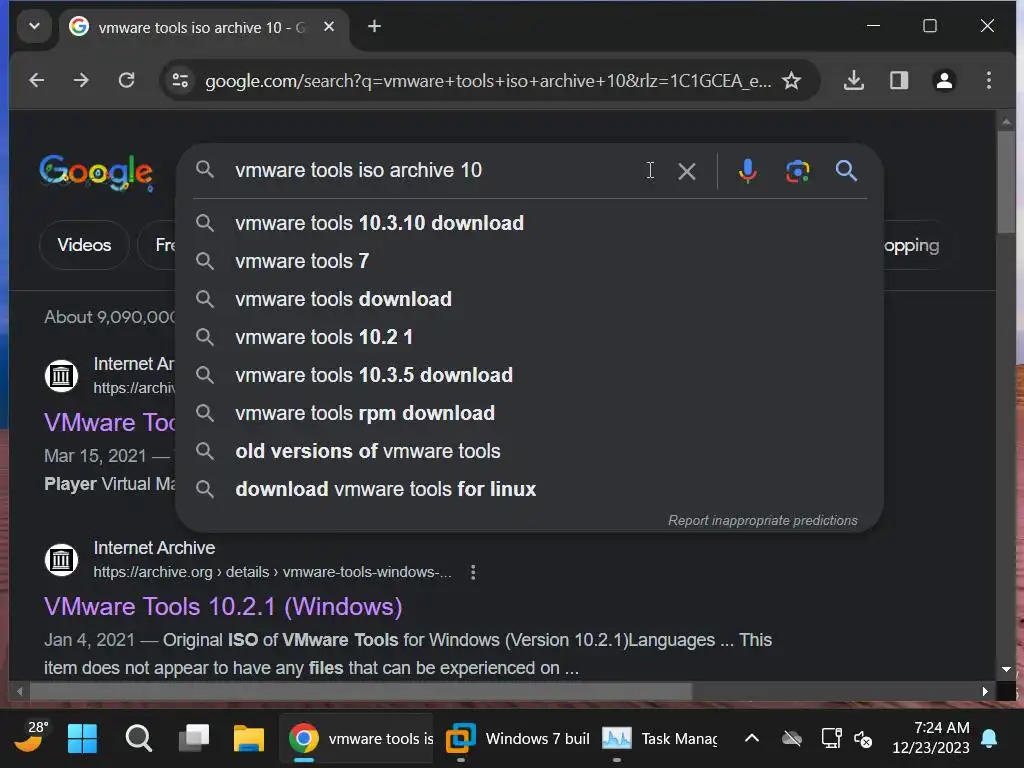
Task: Toggle the Chrome side panel
Action: tap(899, 80)
